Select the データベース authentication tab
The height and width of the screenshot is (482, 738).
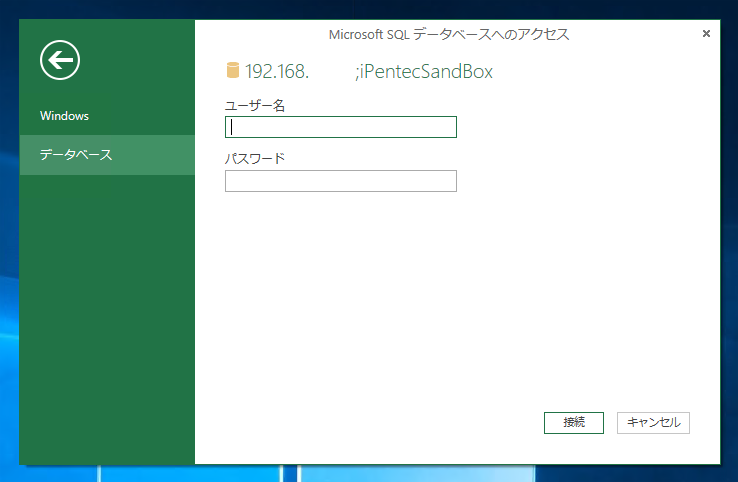coord(107,155)
